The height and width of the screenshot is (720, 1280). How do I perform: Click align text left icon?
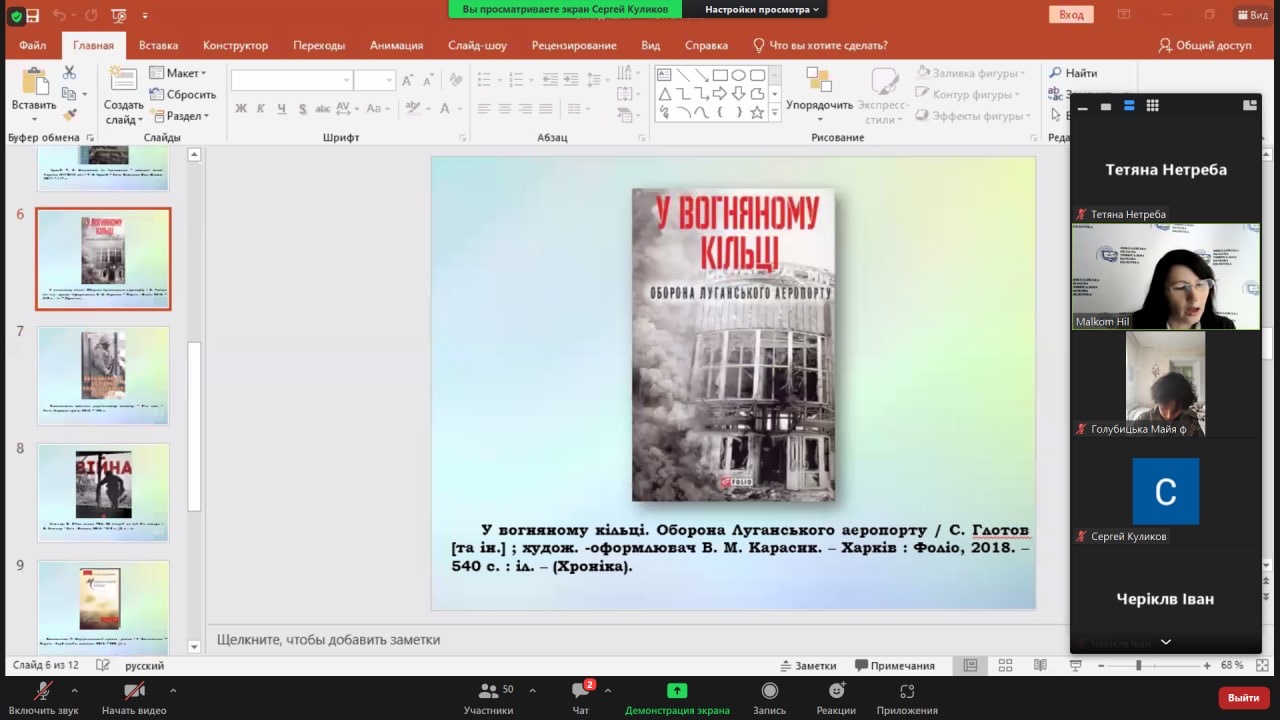[x=484, y=108]
